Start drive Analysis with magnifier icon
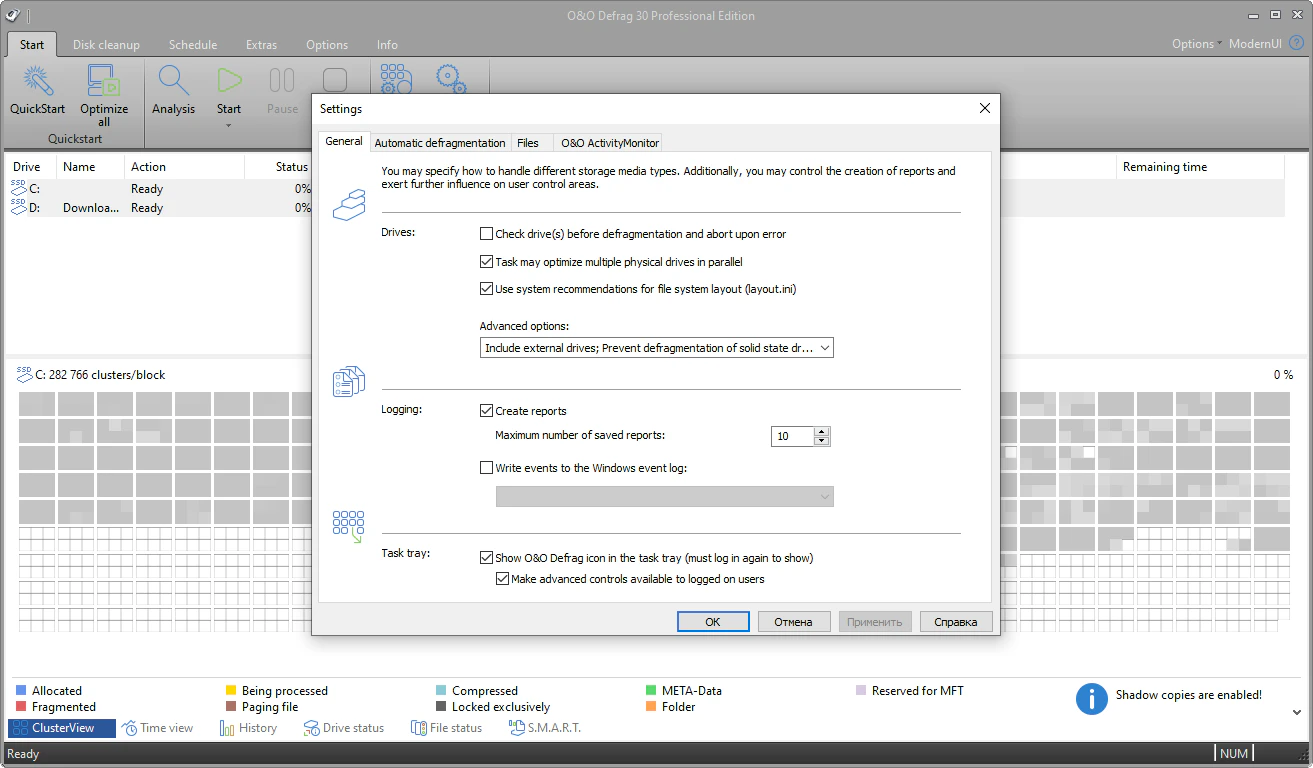 [x=173, y=90]
